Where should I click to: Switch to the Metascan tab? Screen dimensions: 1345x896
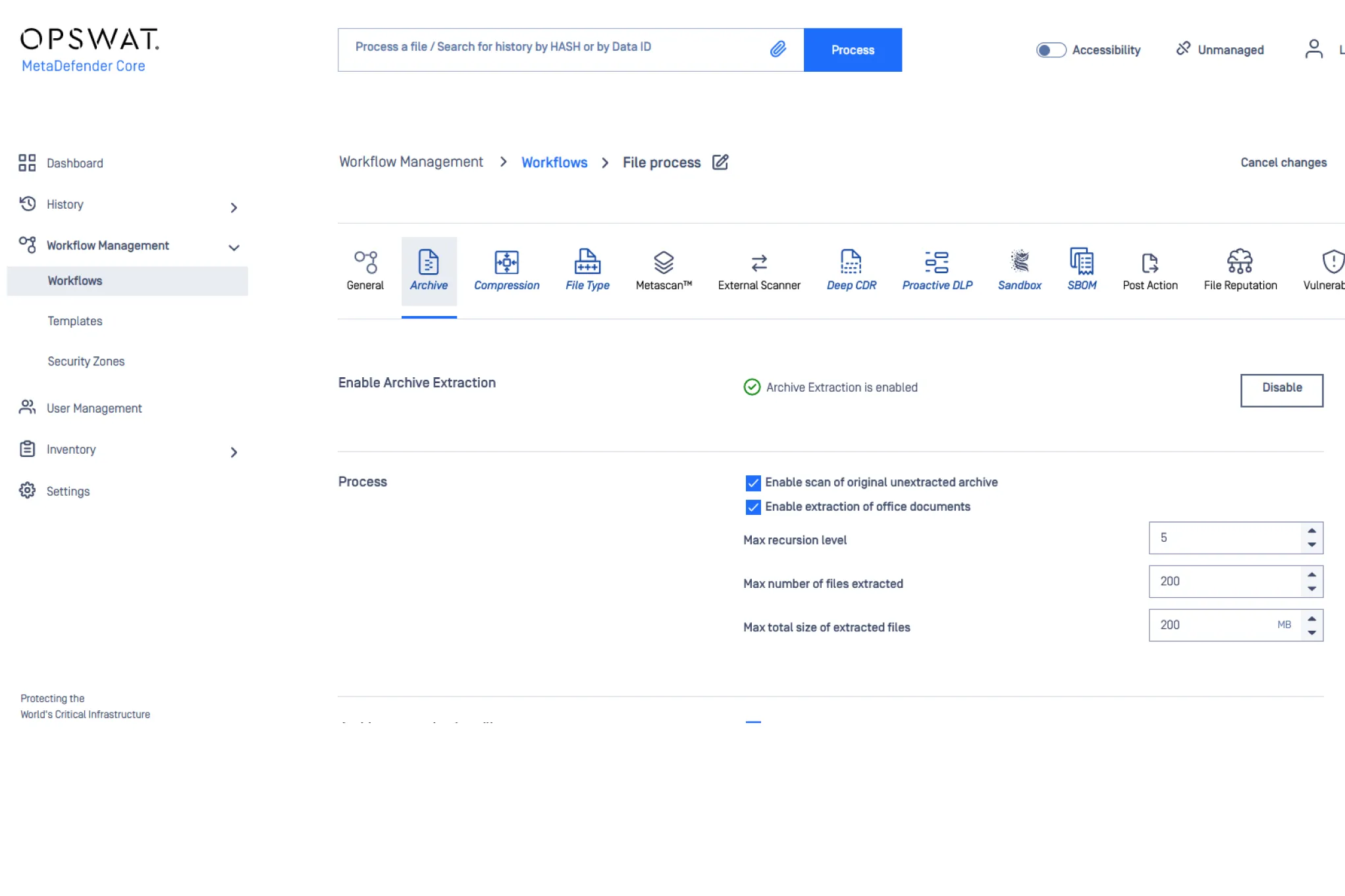(664, 270)
